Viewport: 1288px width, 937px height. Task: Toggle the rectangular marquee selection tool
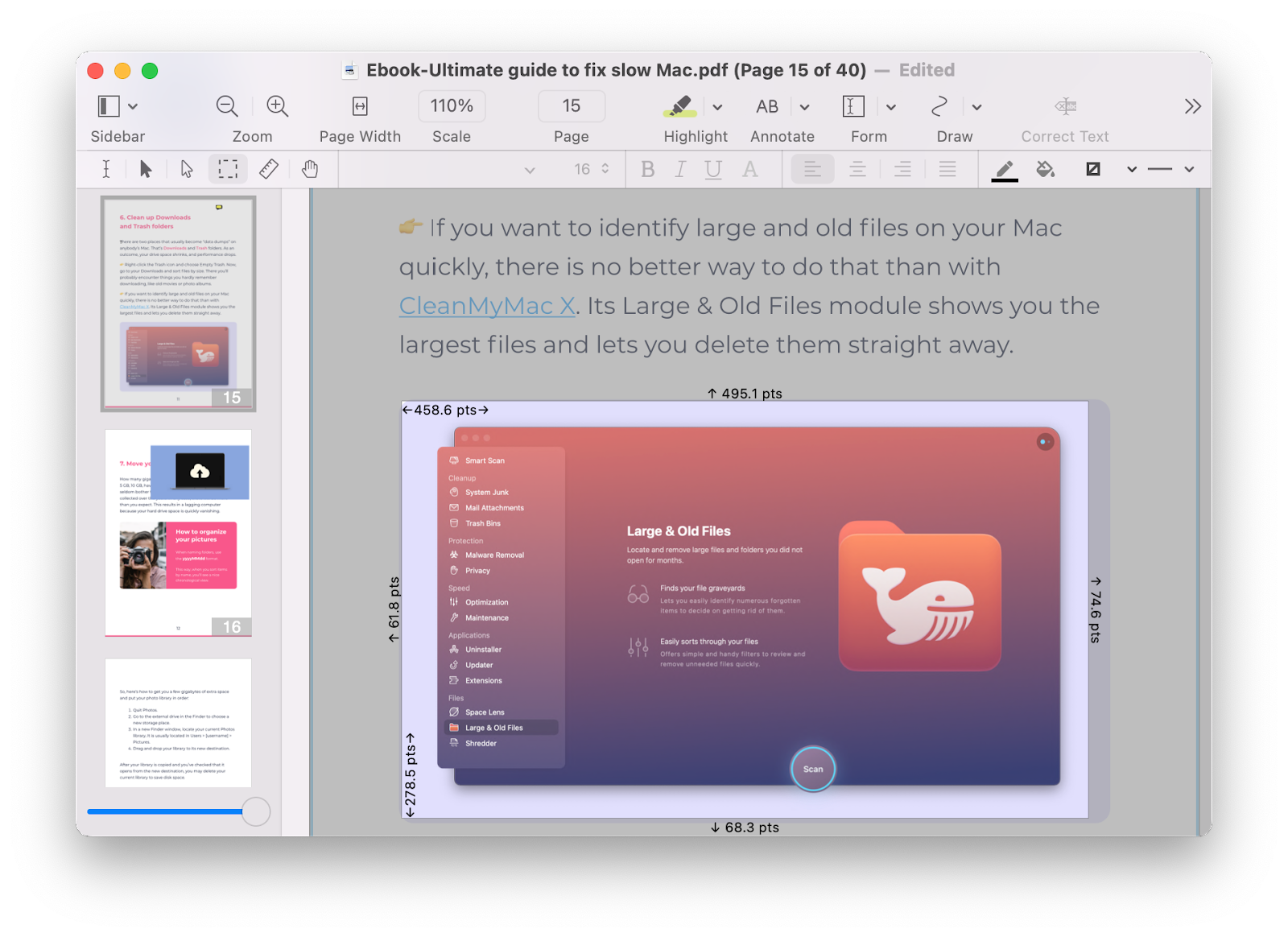pyautogui.click(x=228, y=169)
